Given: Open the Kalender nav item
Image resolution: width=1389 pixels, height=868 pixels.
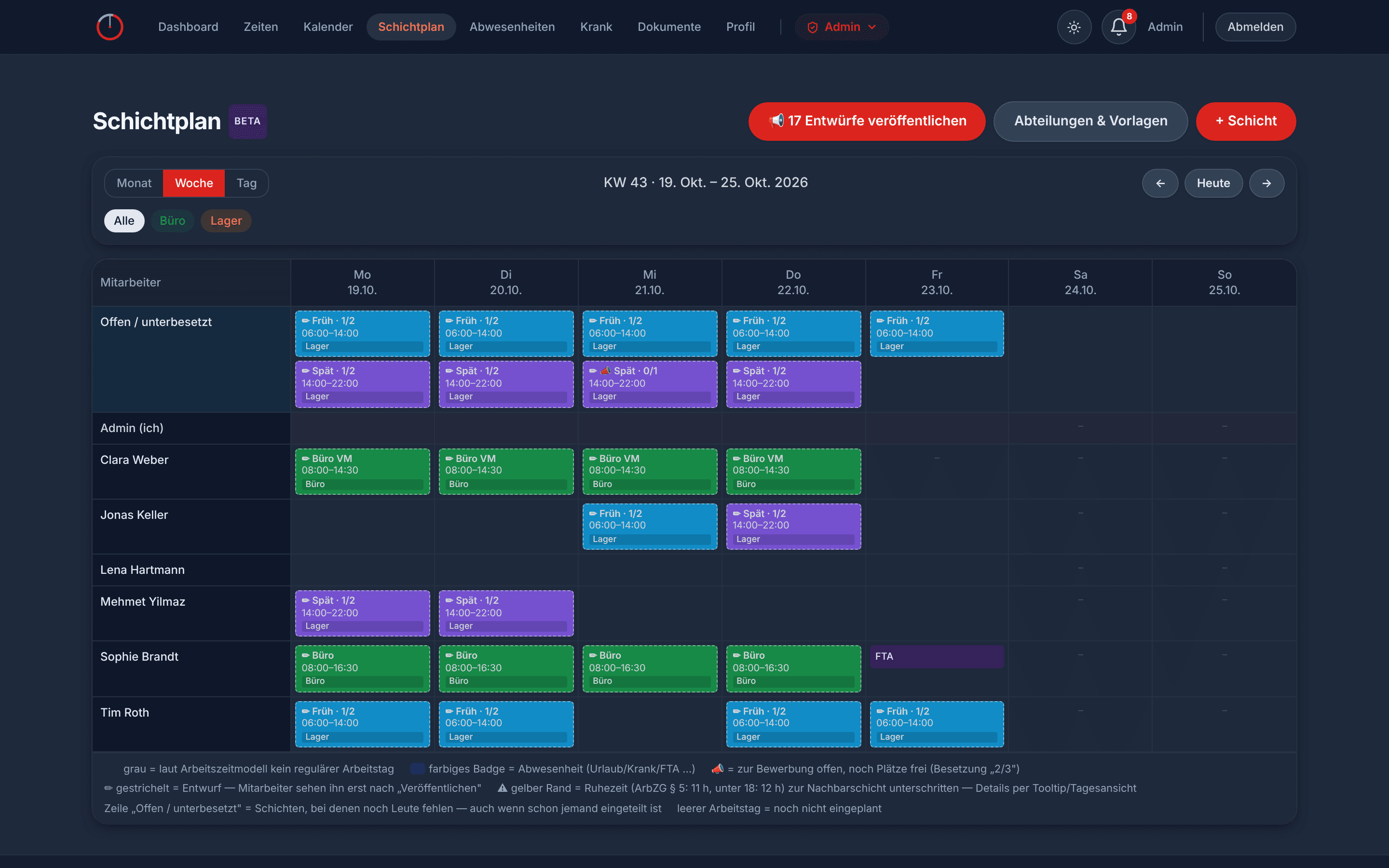Looking at the screenshot, I should pyautogui.click(x=328, y=27).
